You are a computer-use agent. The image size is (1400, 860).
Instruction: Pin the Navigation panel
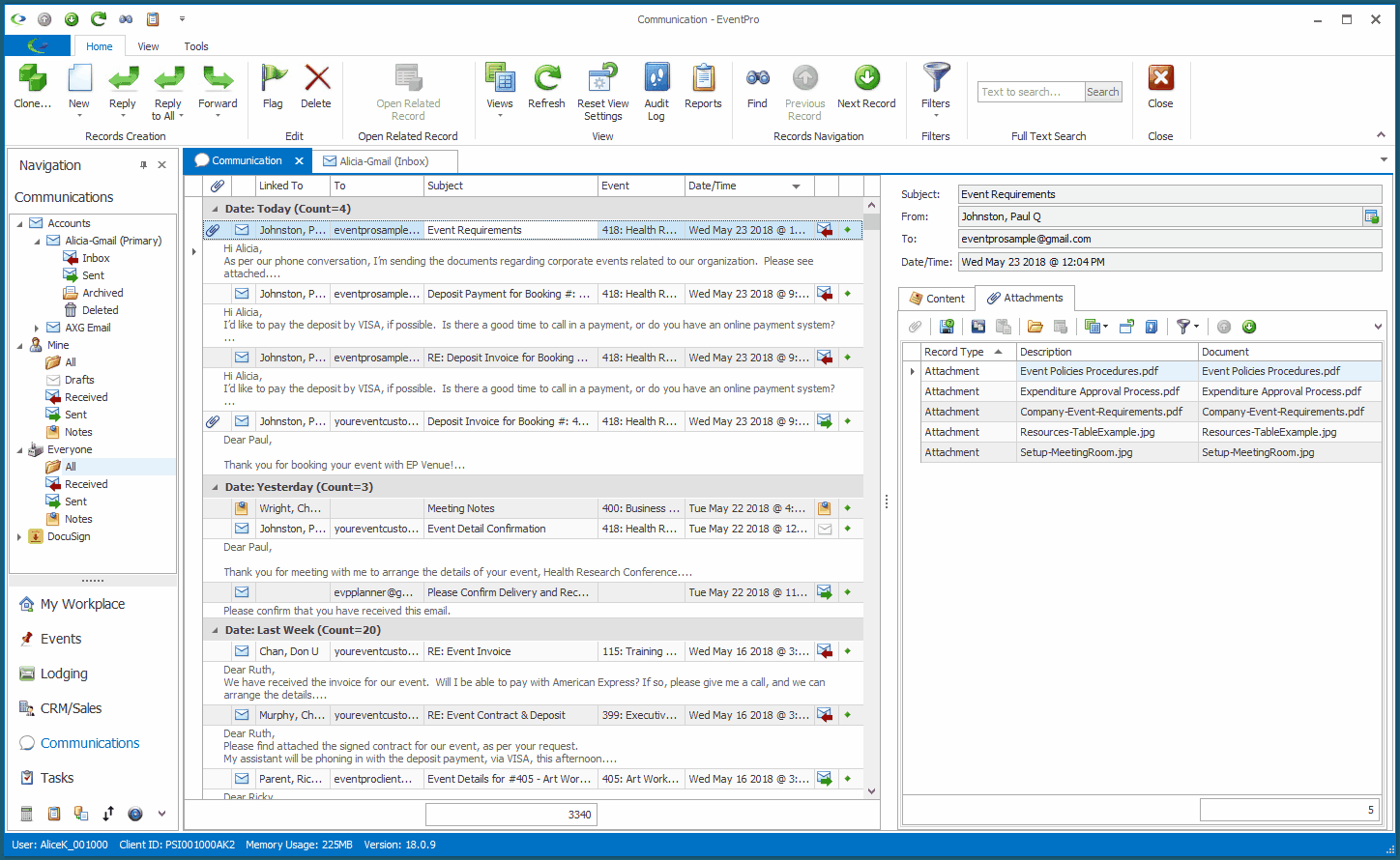[143, 165]
